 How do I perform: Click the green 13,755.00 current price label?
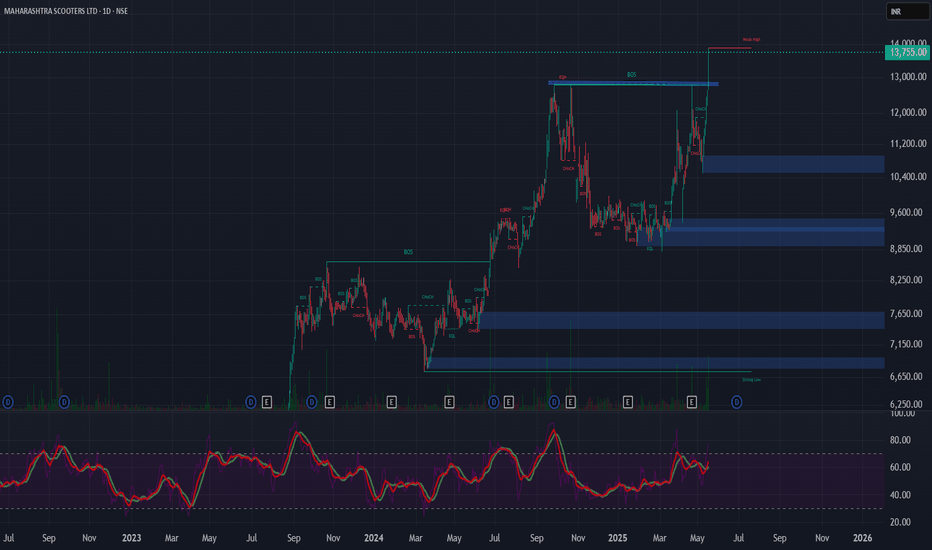click(x=908, y=52)
